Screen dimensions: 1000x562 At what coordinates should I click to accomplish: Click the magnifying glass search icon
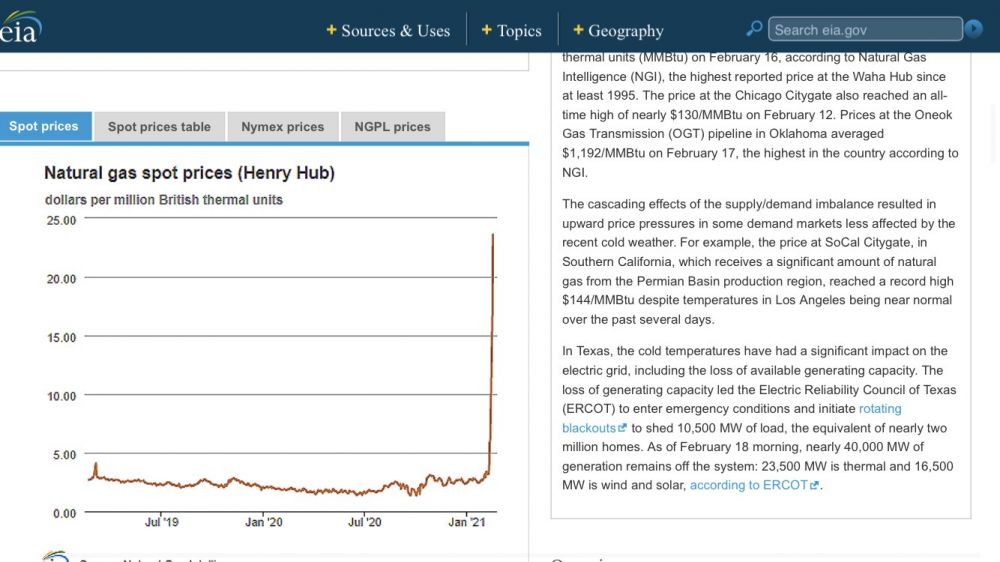click(755, 29)
